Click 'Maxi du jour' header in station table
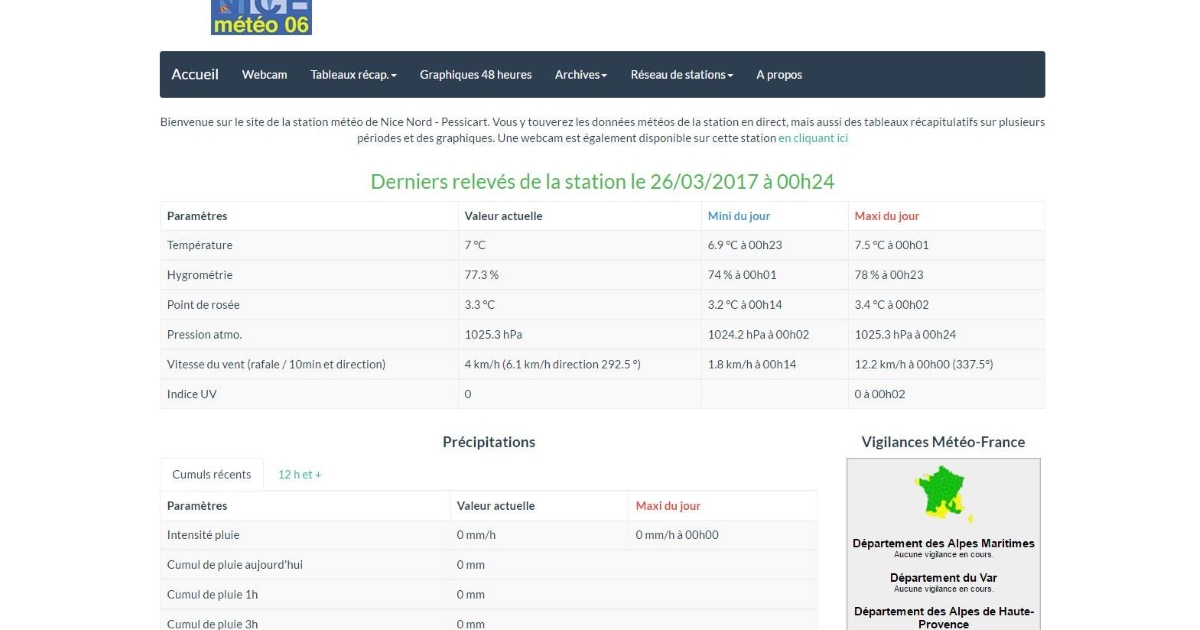The image size is (1200, 630). pos(886,216)
